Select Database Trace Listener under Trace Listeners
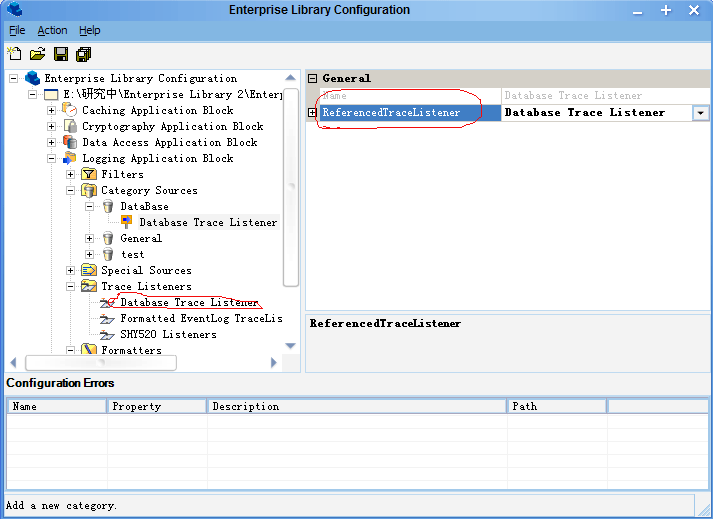 point(189,302)
